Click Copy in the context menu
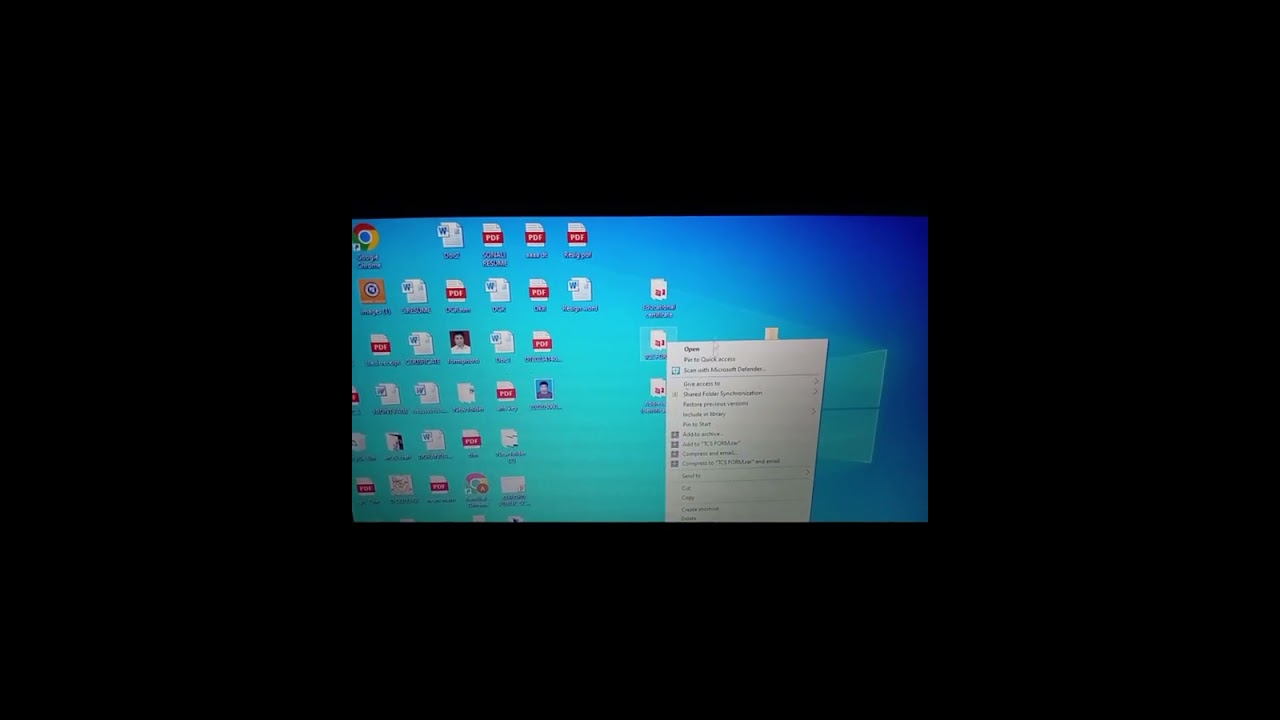 point(687,497)
